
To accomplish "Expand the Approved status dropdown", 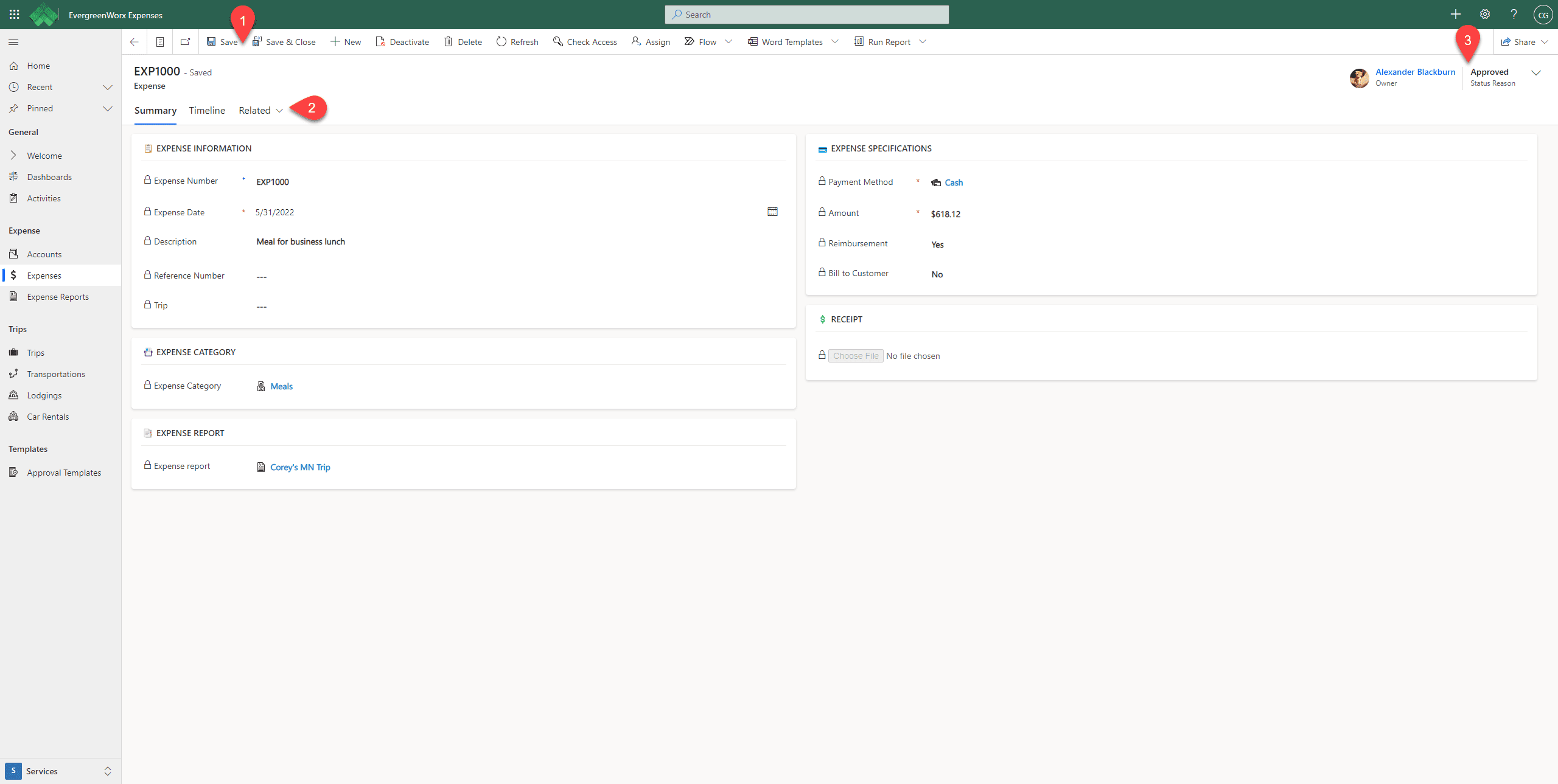I will point(1536,72).
